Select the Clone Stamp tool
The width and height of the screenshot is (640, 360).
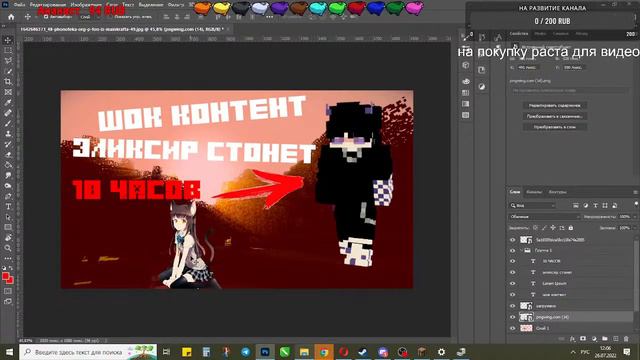[8, 134]
